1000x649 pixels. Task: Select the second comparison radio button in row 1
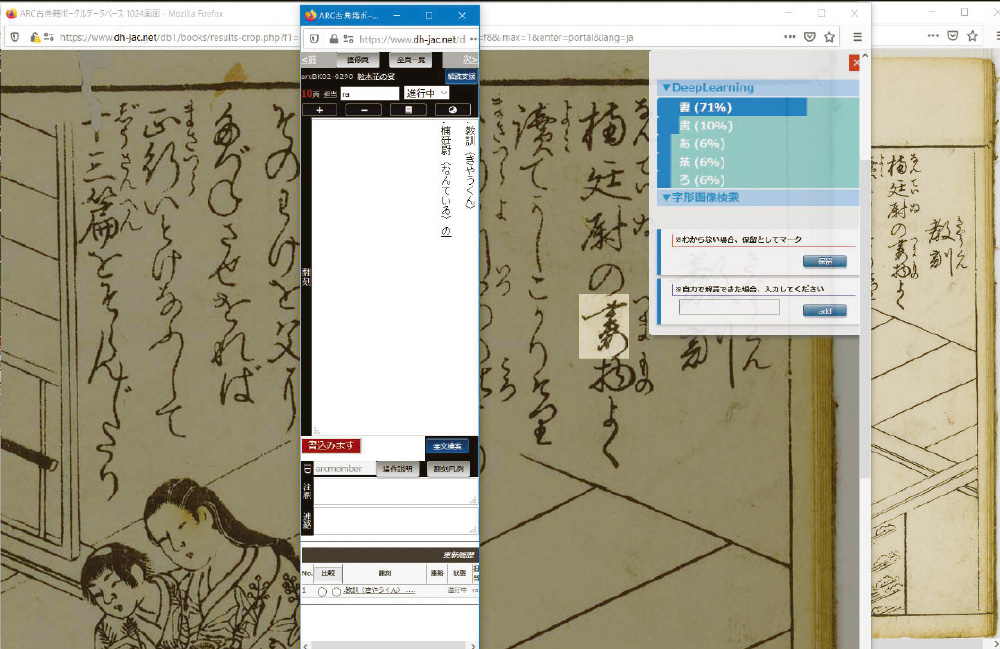[x=336, y=592]
